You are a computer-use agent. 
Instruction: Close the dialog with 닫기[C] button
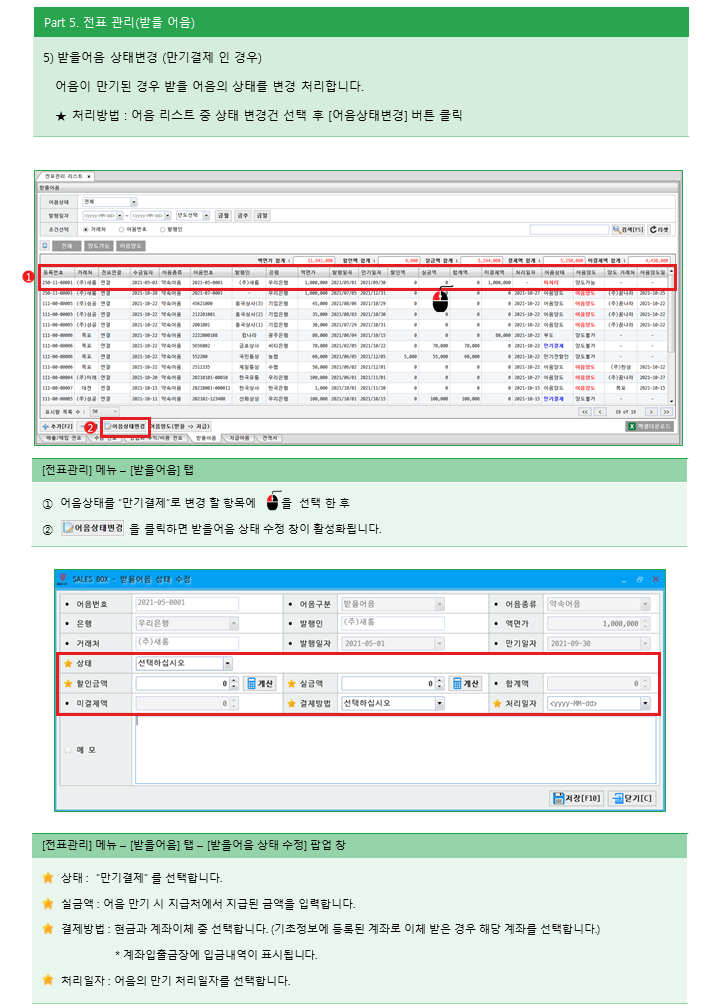click(x=632, y=797)
